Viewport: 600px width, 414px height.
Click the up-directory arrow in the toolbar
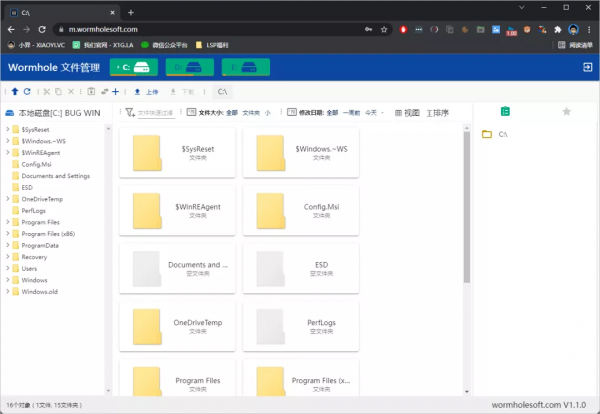[14, 91]
